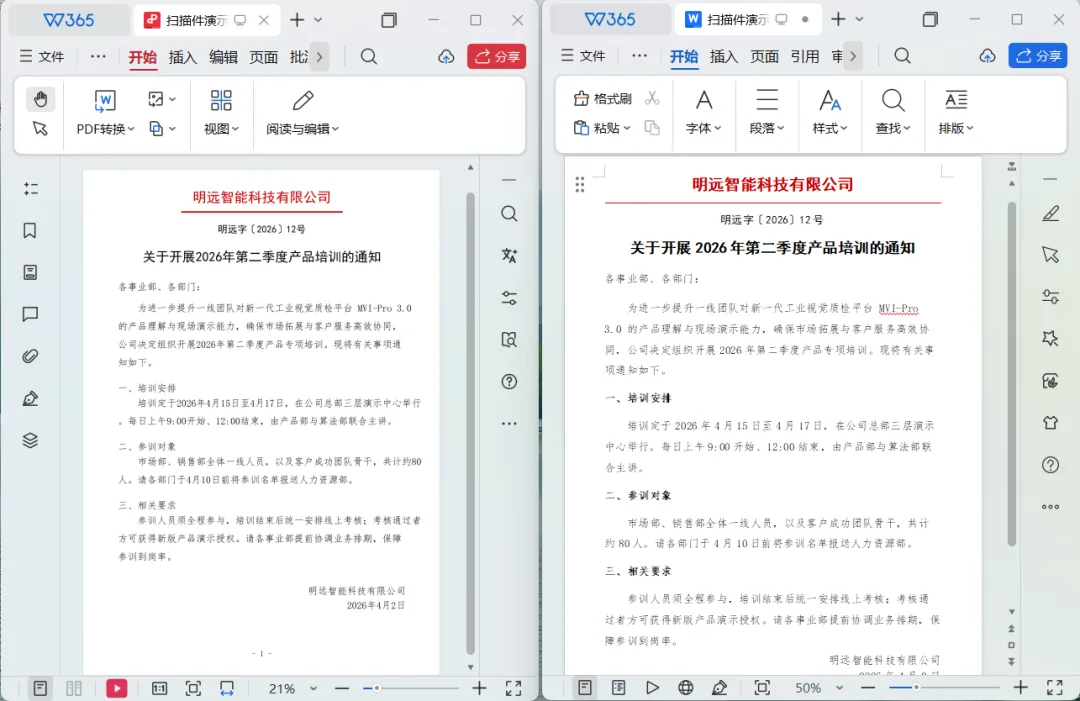Open signature pen panel in PDF sidebar
Image resolution: width=1080 pixels, height=701 pixels.
coord(30,399)
